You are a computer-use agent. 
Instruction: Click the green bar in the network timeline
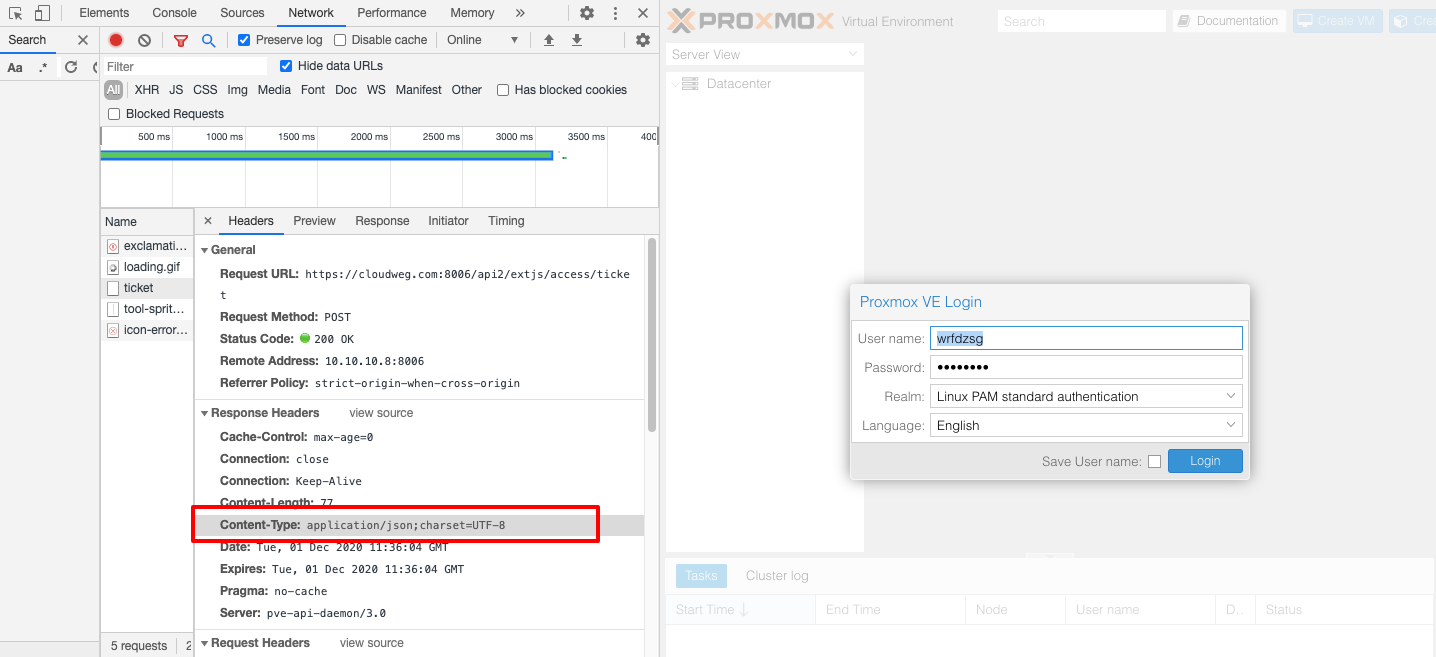coord(326,155)
